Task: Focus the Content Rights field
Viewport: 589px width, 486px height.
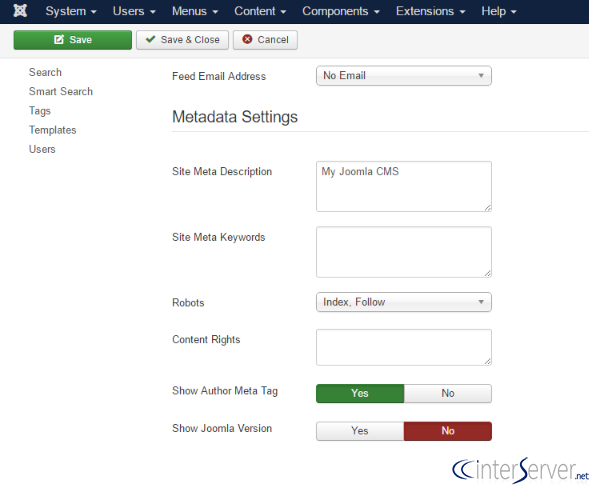Action: tap(404, 347)
